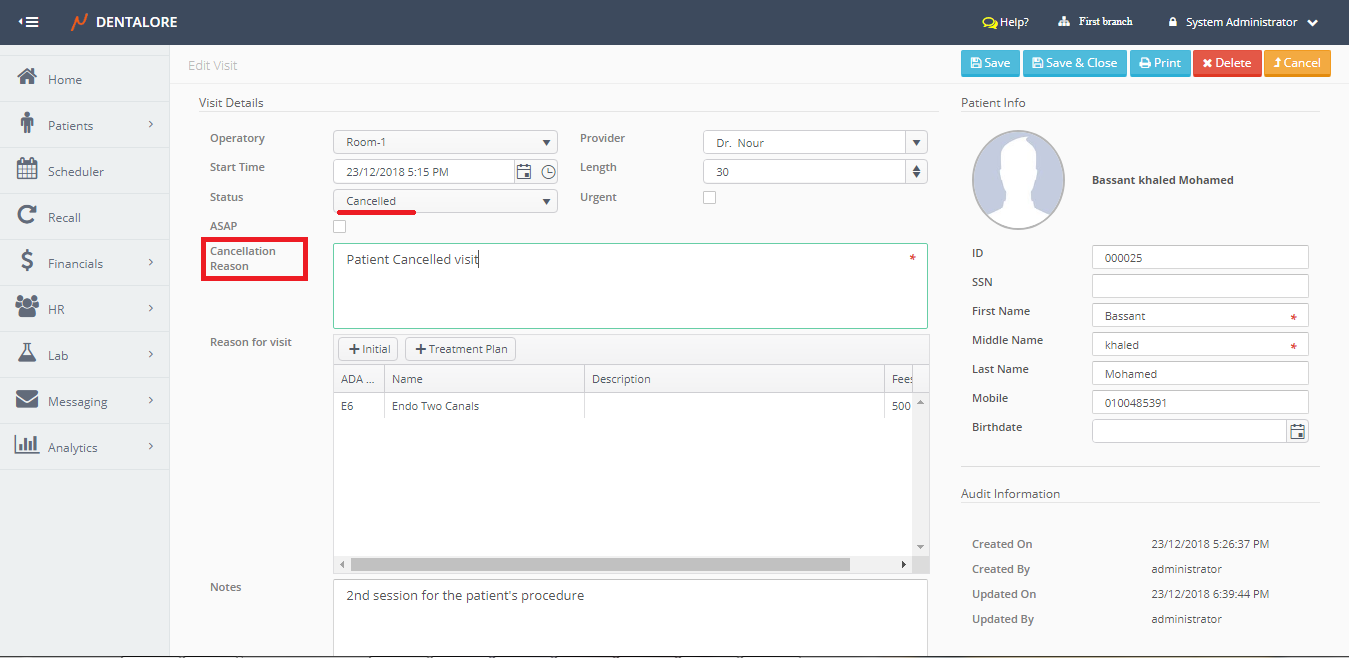Image resolution: width=1349 pixels, height=658 pixels.
Task: Click the red Delete button
Action: 1226,63
